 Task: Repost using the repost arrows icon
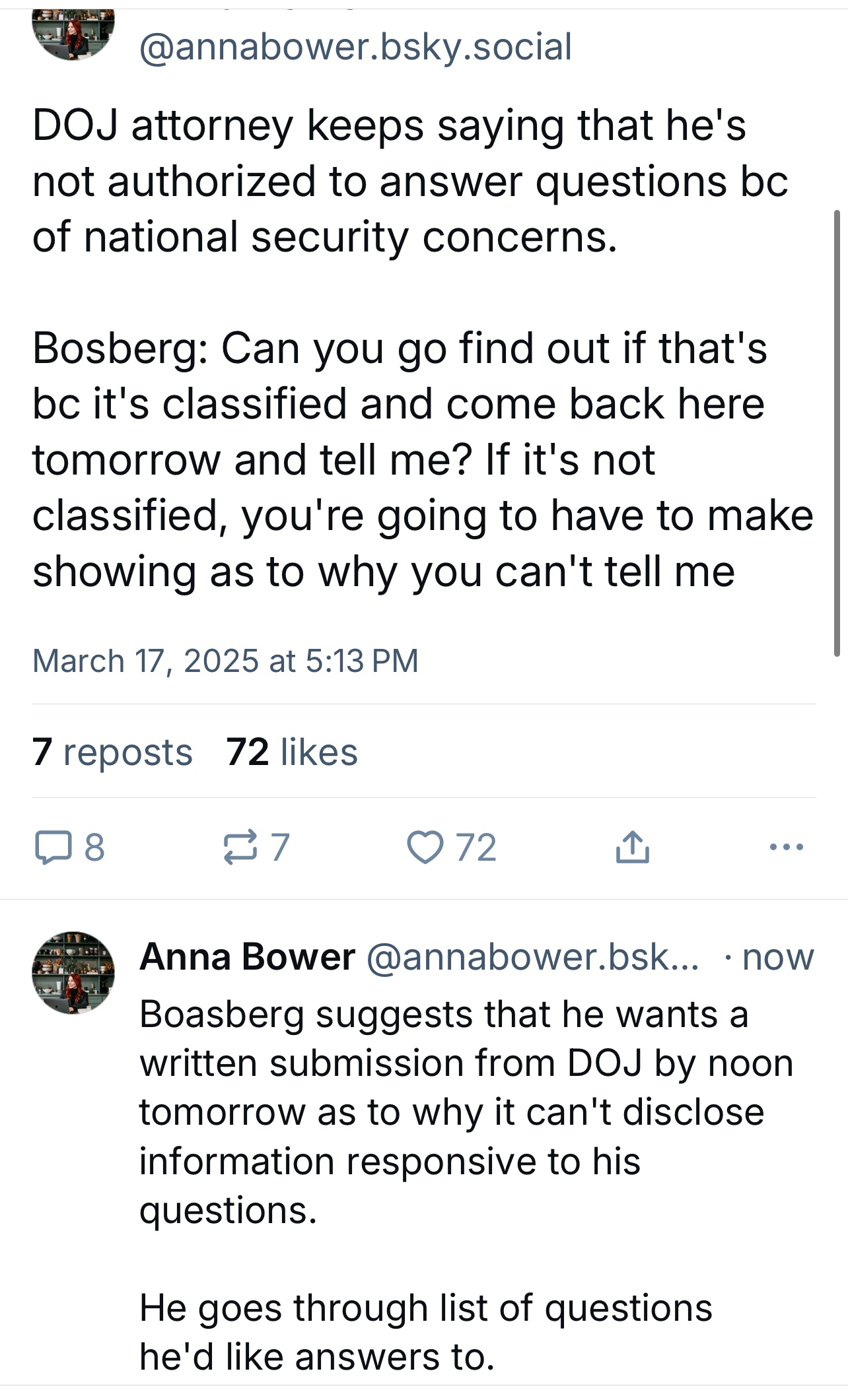(x=239, y=848)
